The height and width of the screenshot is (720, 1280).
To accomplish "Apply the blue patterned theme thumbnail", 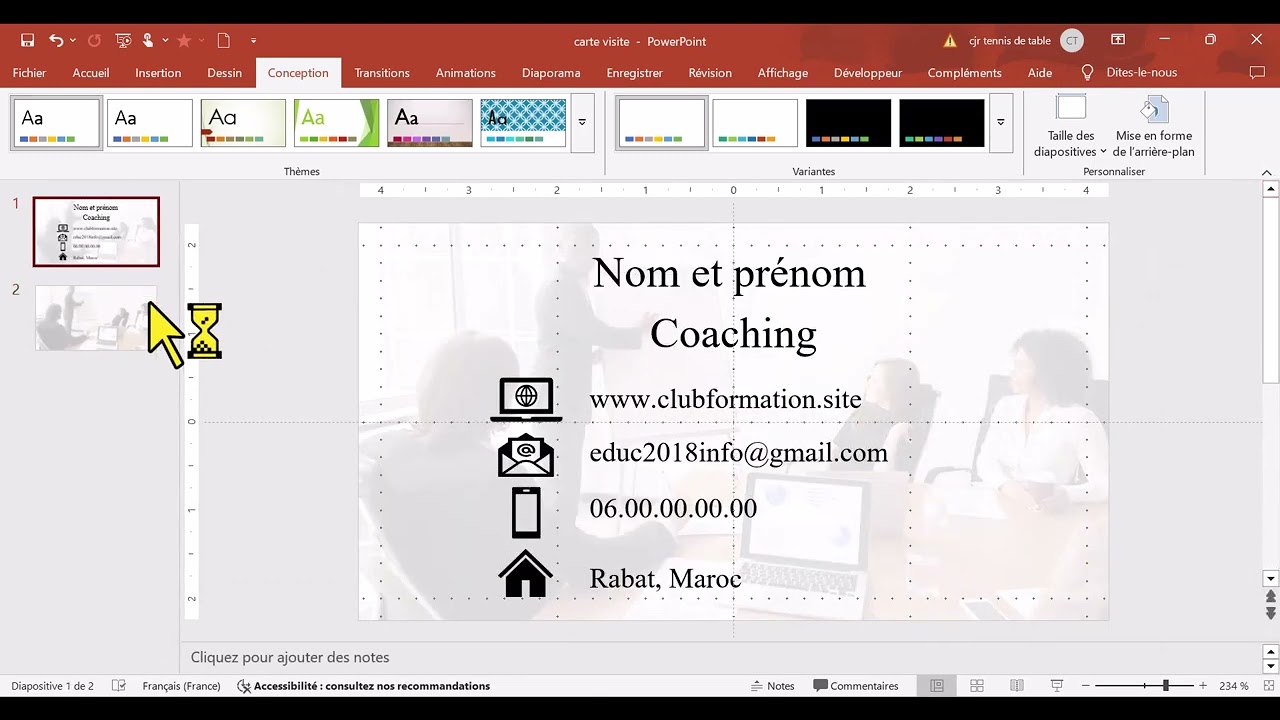I will tap(523, 123).
